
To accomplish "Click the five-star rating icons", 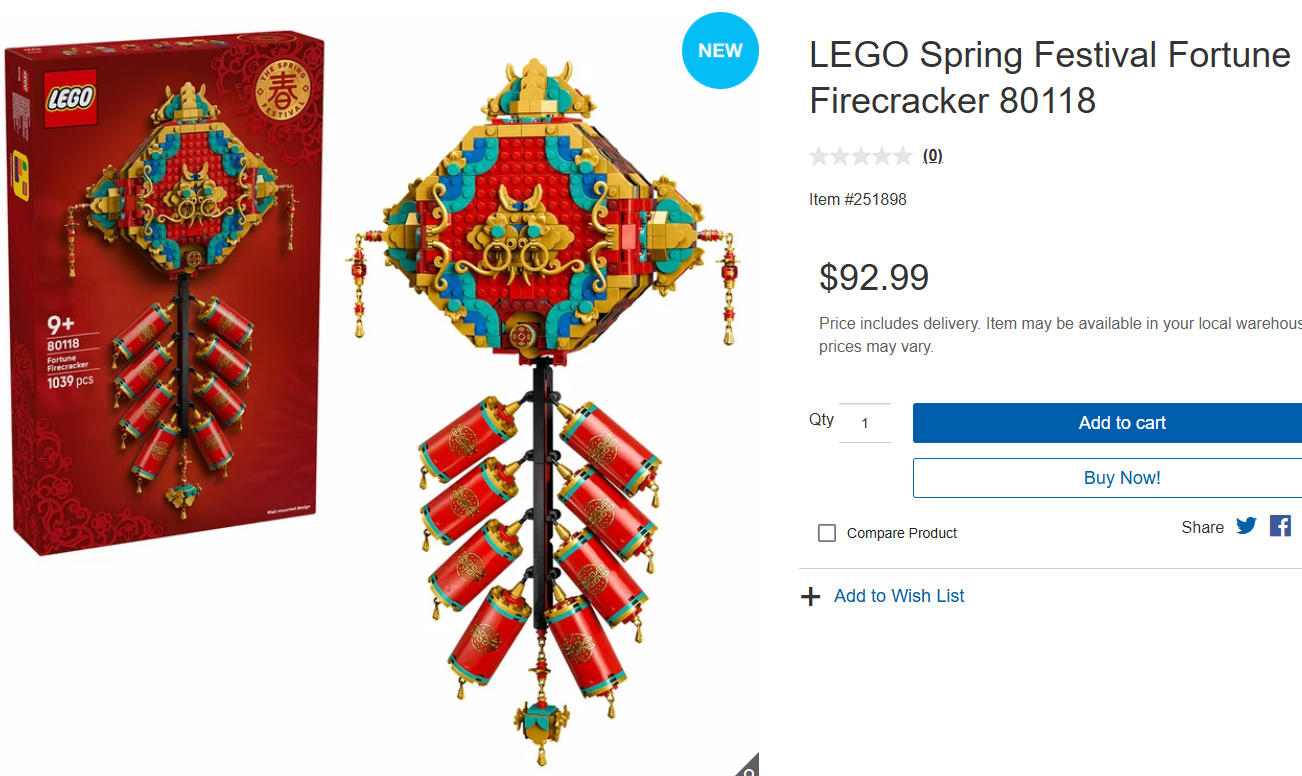I will tap(860, 156).
